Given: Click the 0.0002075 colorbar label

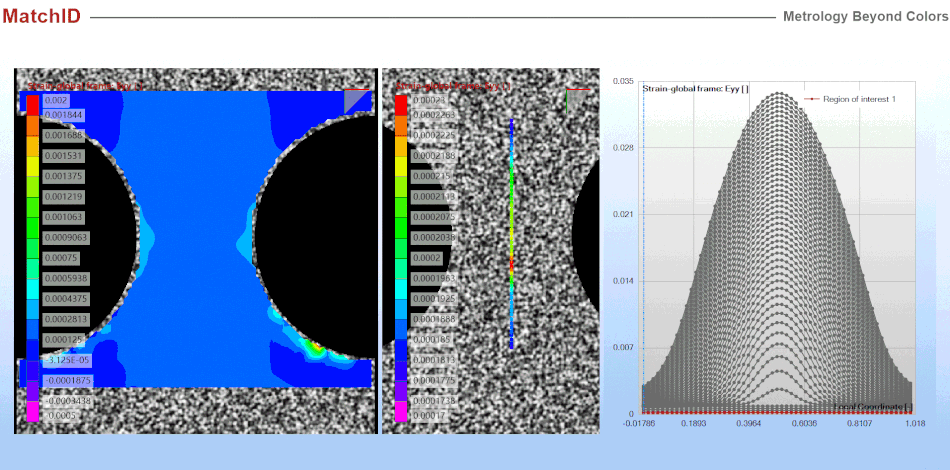Looking at the screenshot, I should coord(433,217).
